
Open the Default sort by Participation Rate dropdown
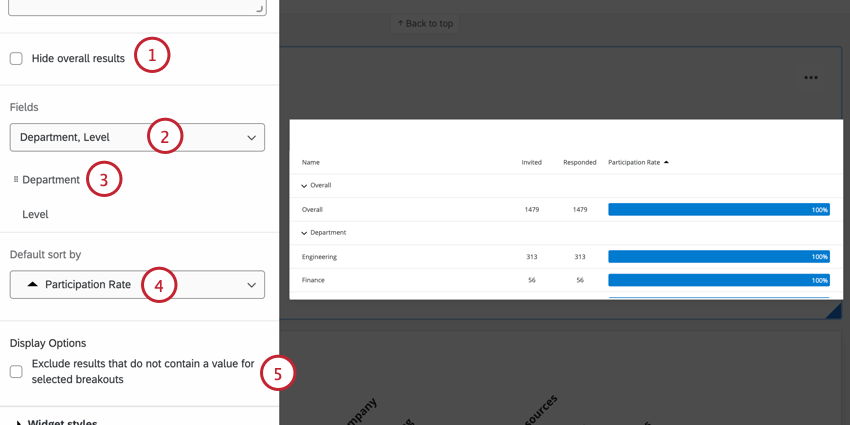(x=137, y=285)
